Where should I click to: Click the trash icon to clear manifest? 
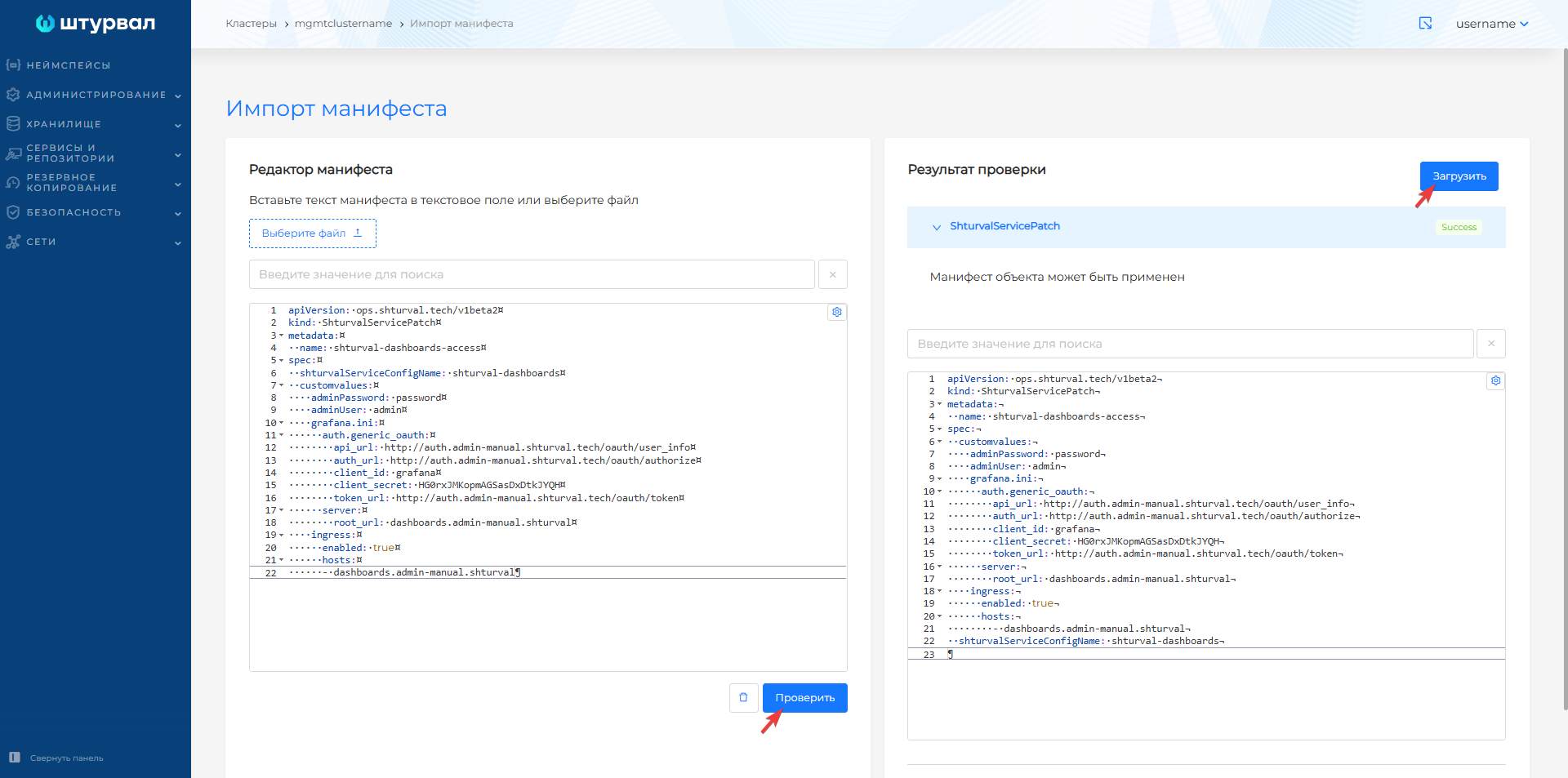pyautogui.click(x=743, y=698)
